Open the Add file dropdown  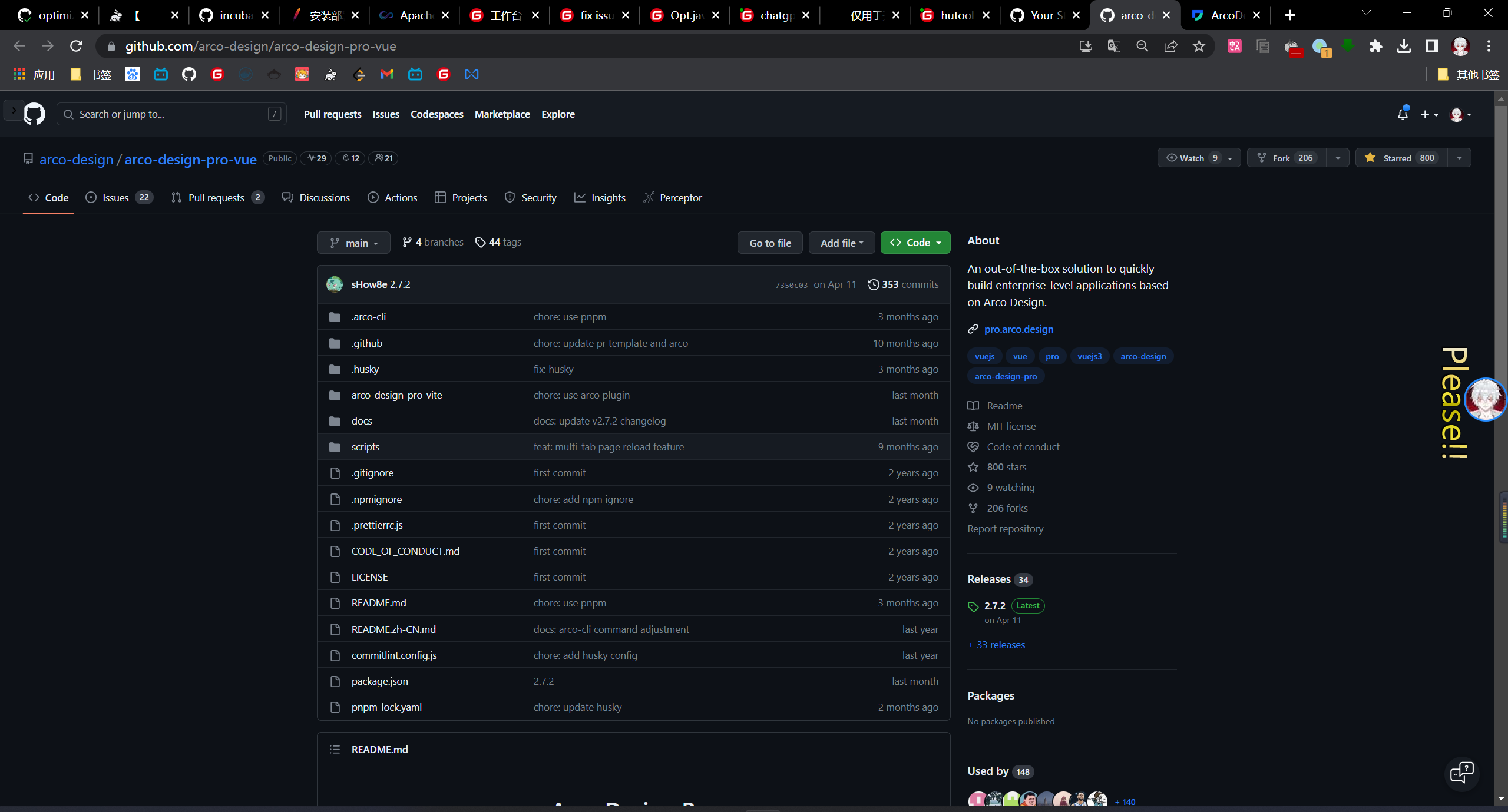tap(841, 243)
